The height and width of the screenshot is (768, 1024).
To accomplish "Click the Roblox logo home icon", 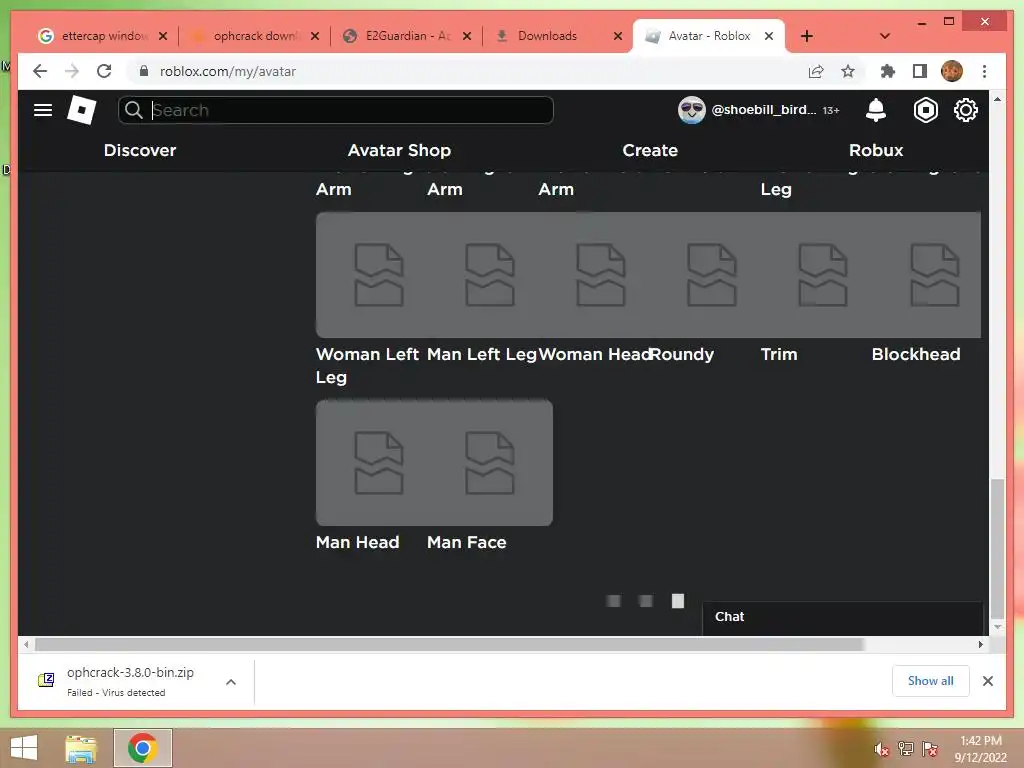I will pos(82,110).
